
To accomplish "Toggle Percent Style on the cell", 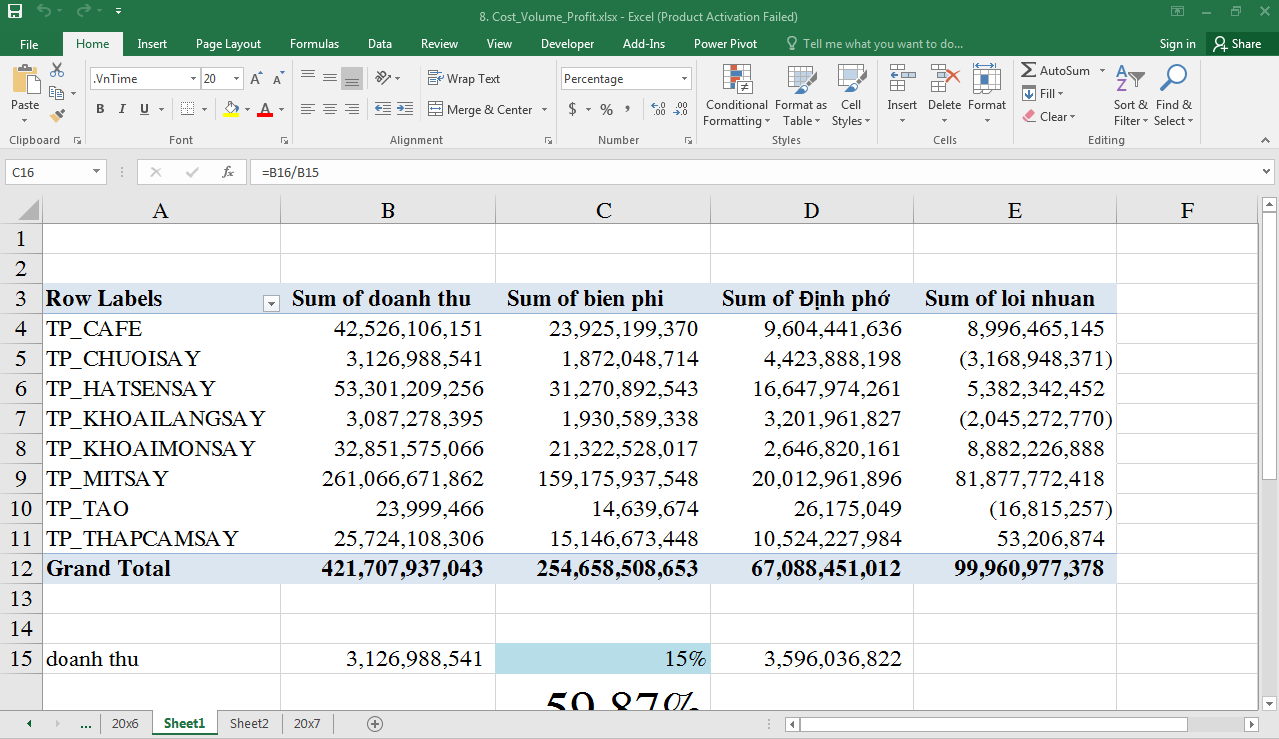I will [x=606, y=109].
